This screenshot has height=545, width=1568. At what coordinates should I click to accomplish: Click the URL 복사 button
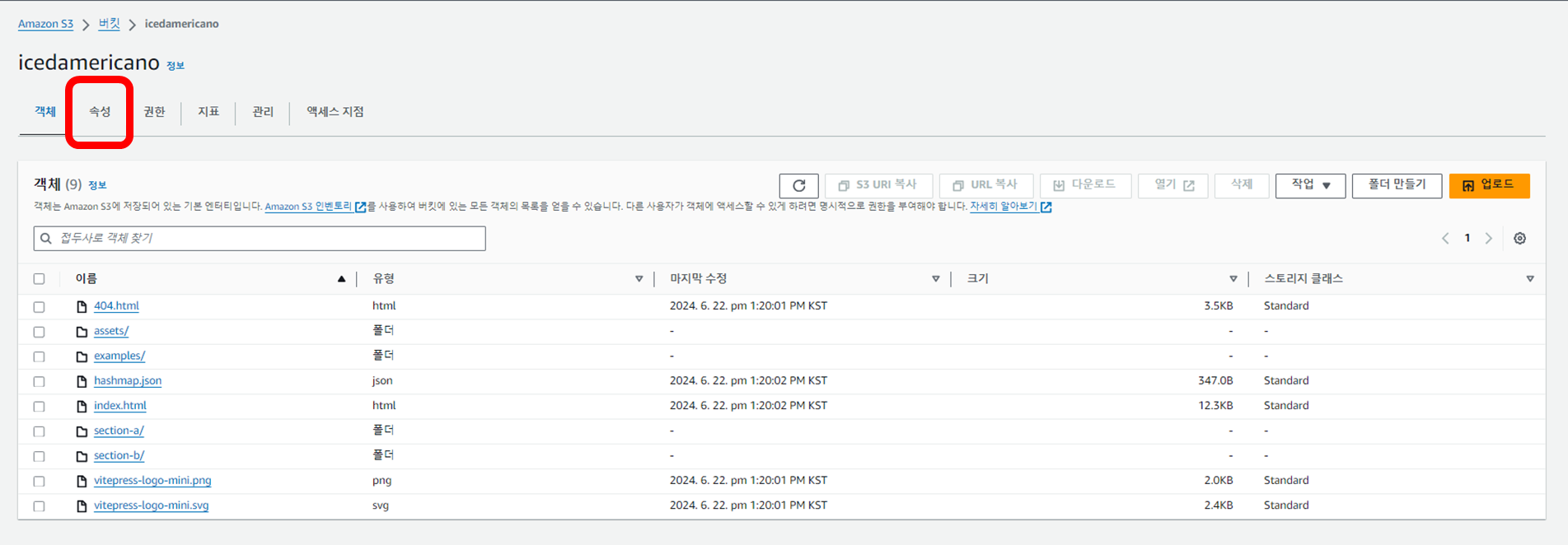pos(985,185)
